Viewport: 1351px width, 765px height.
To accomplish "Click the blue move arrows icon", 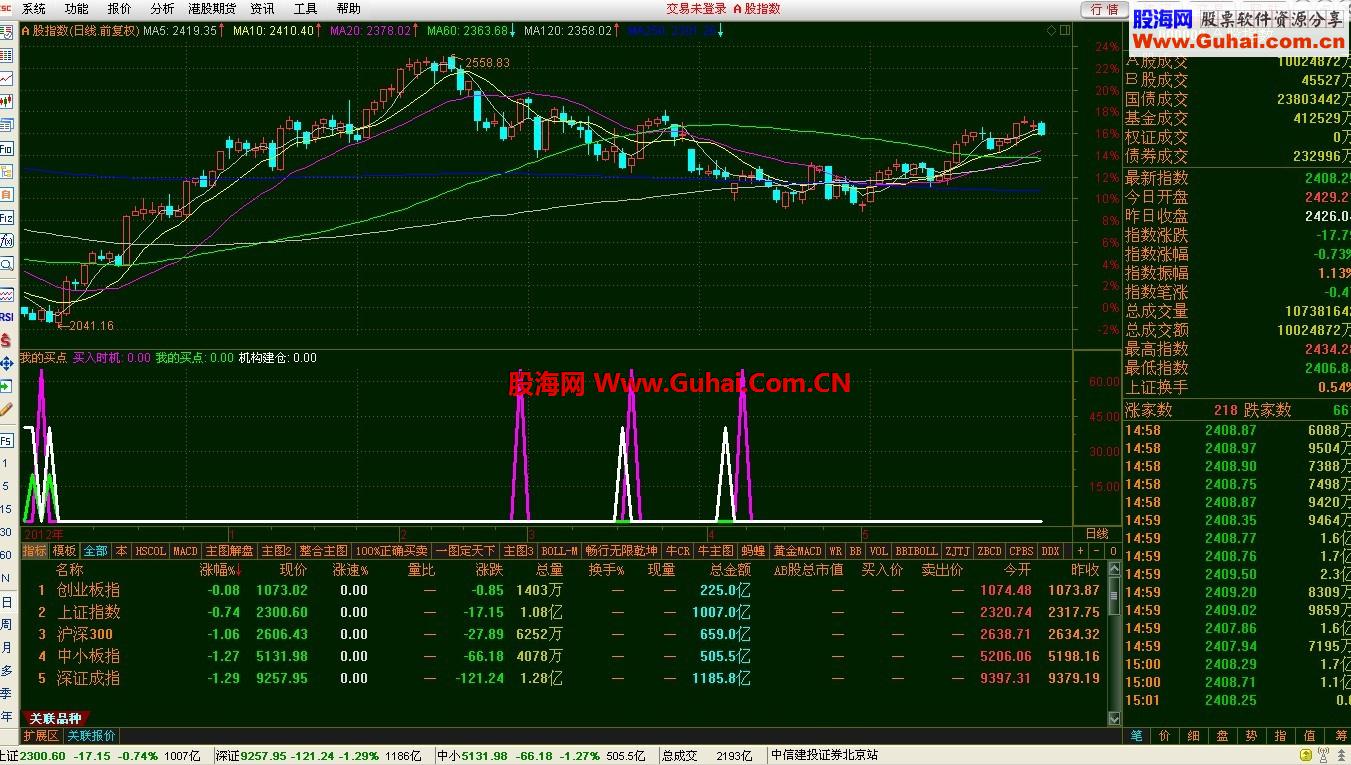I will pyautogui.click(x=7, y=362).
